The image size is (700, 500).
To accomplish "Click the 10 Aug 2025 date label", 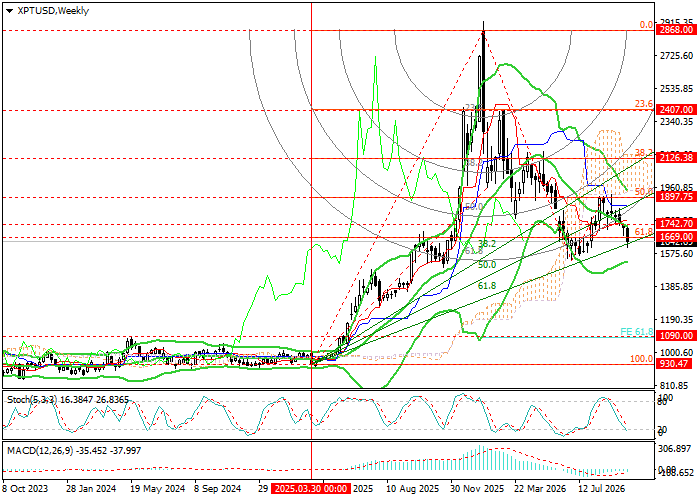I will point(413,488).
